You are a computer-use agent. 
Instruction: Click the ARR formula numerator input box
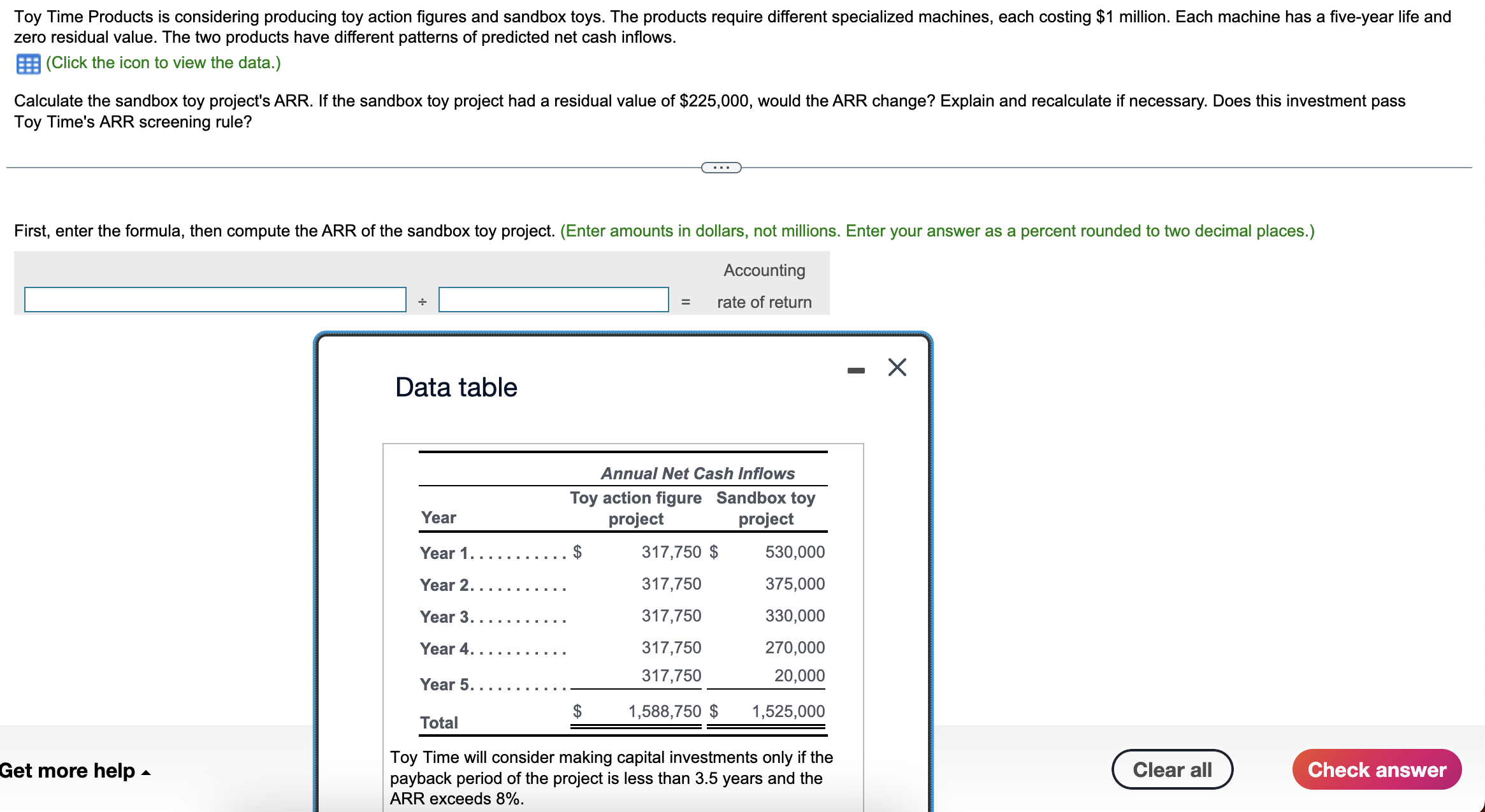coord(215,300)
